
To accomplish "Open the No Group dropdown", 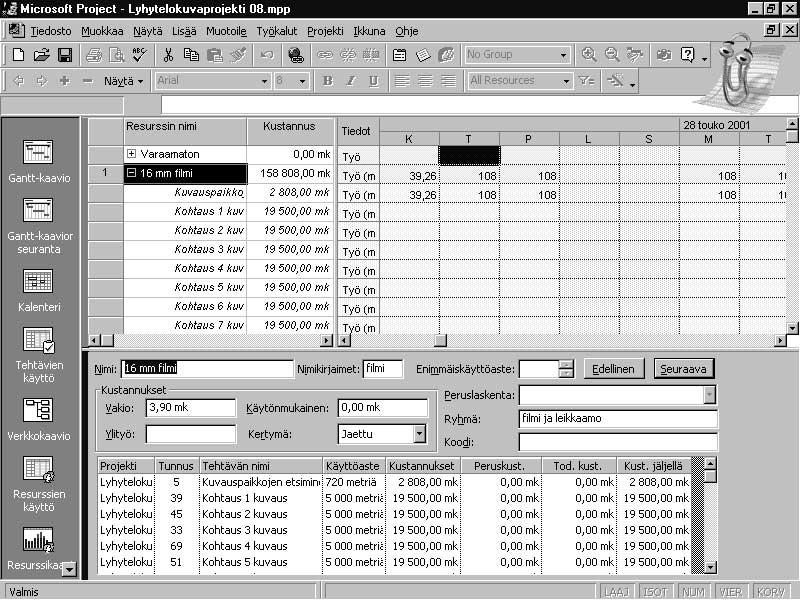I will coord(563,55).
